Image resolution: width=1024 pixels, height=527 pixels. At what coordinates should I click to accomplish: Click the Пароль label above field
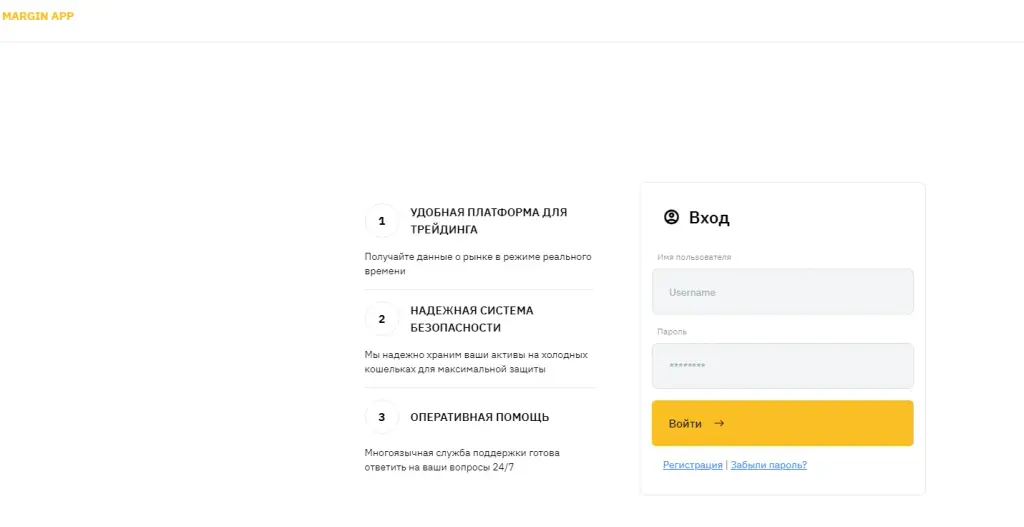[672, 332]
